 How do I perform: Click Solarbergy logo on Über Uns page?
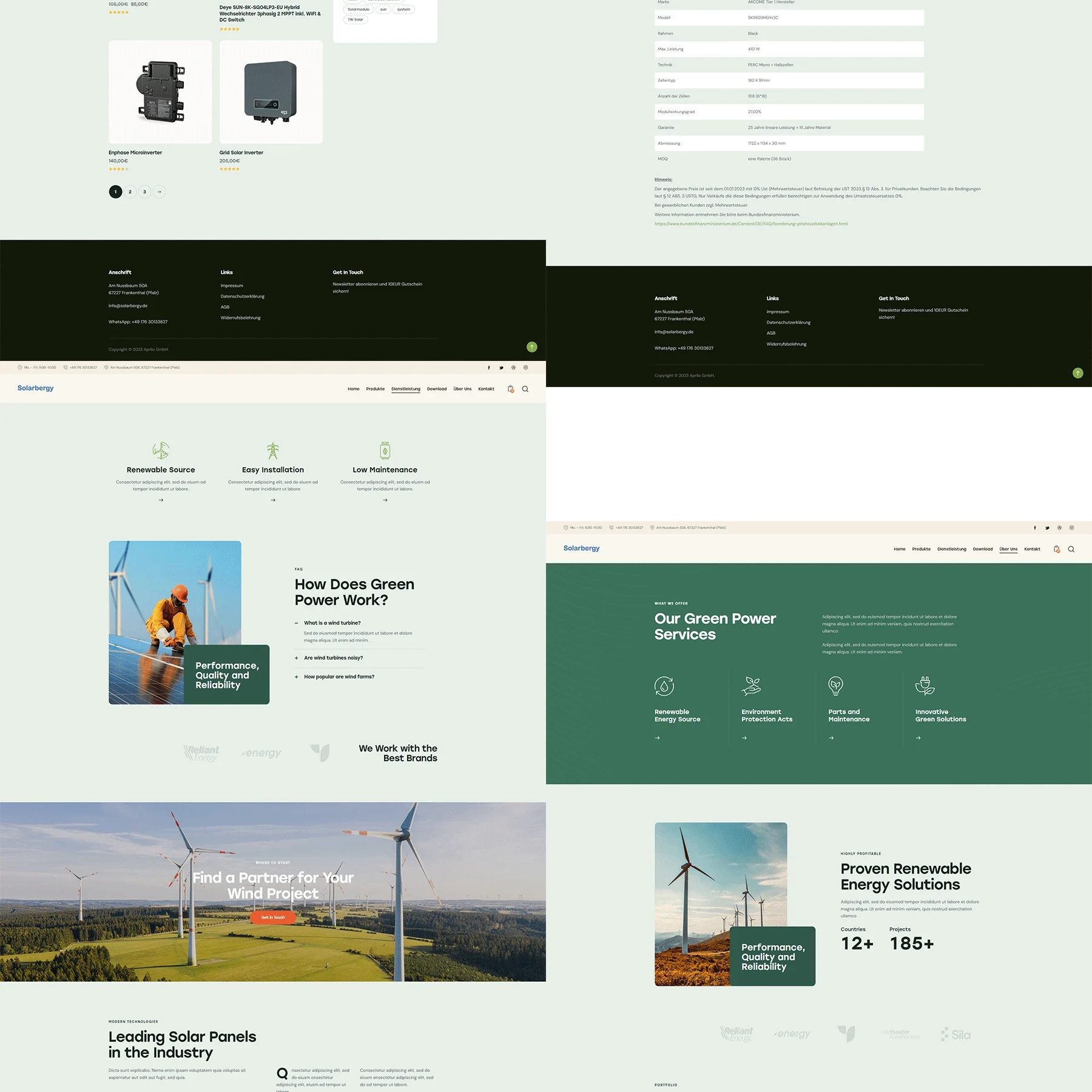(581, 548)
